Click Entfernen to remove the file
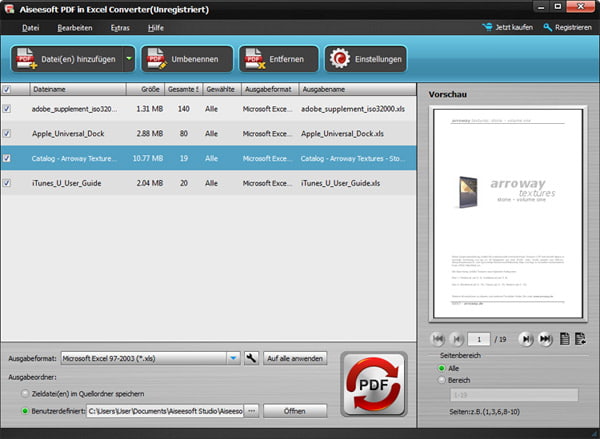This screenshot has width=600, height=439. click(278, 60)
